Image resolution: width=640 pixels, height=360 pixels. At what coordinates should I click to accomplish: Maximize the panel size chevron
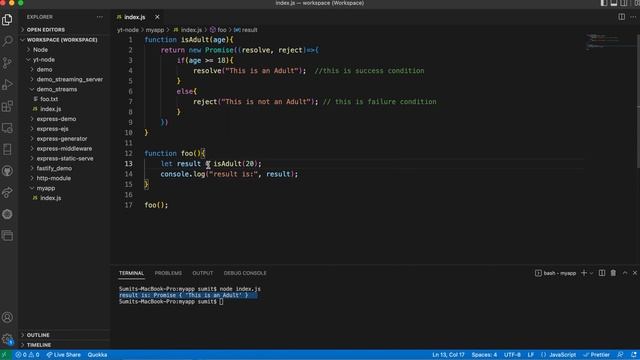click(x=624, y=273)
